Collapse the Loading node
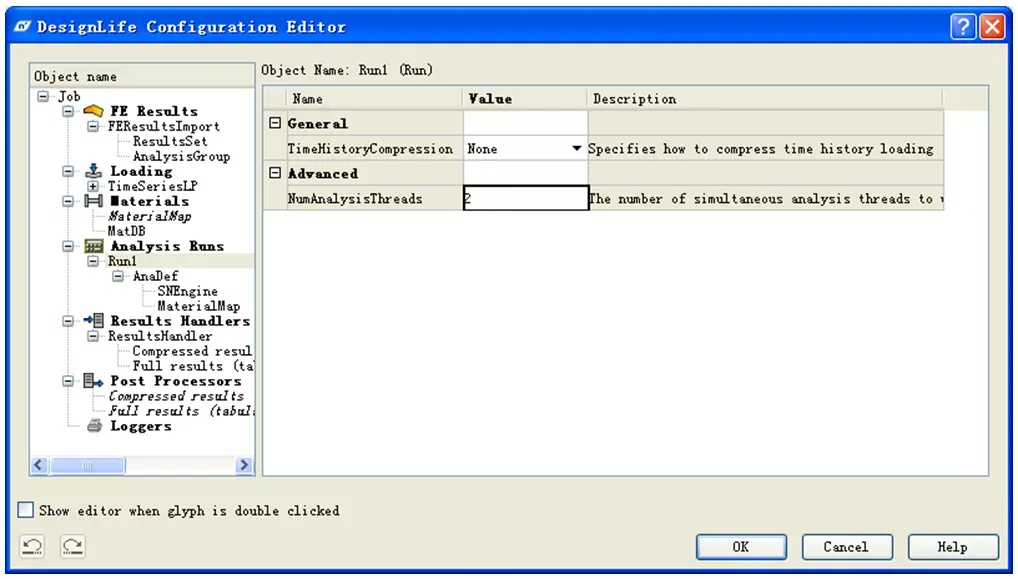The width and height of the screenshot is (1018, 579). (x=68, y=171)
